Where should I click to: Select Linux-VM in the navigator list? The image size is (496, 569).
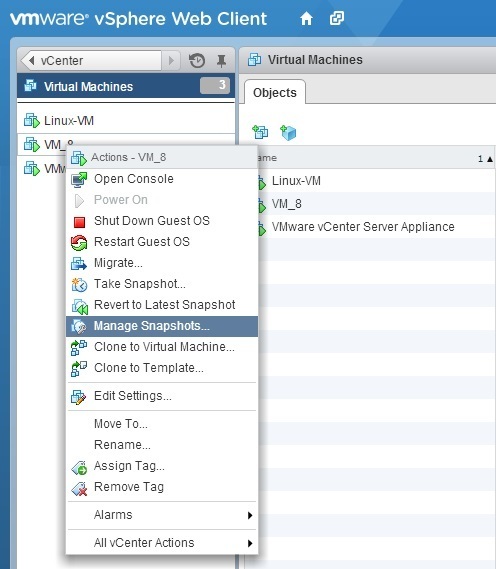(x=126, y=120)
